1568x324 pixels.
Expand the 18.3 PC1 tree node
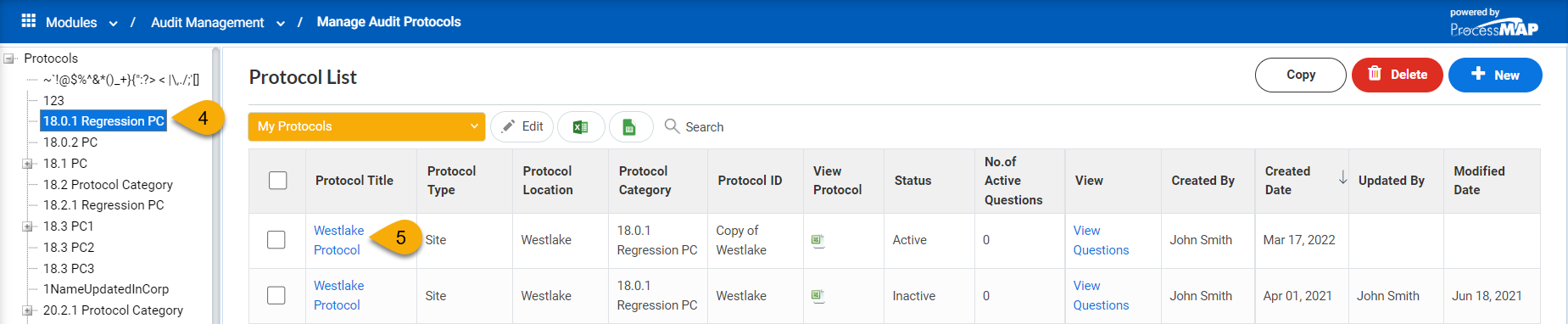point(27,226)
